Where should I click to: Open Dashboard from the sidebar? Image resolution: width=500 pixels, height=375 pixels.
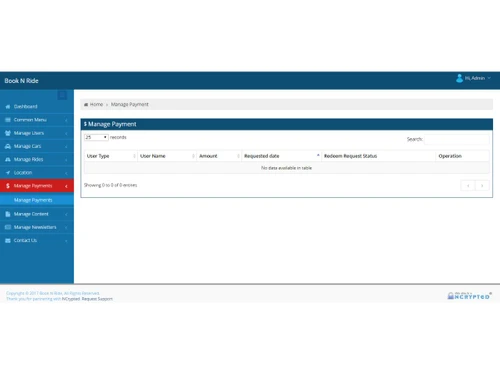(x=37, y=107)
